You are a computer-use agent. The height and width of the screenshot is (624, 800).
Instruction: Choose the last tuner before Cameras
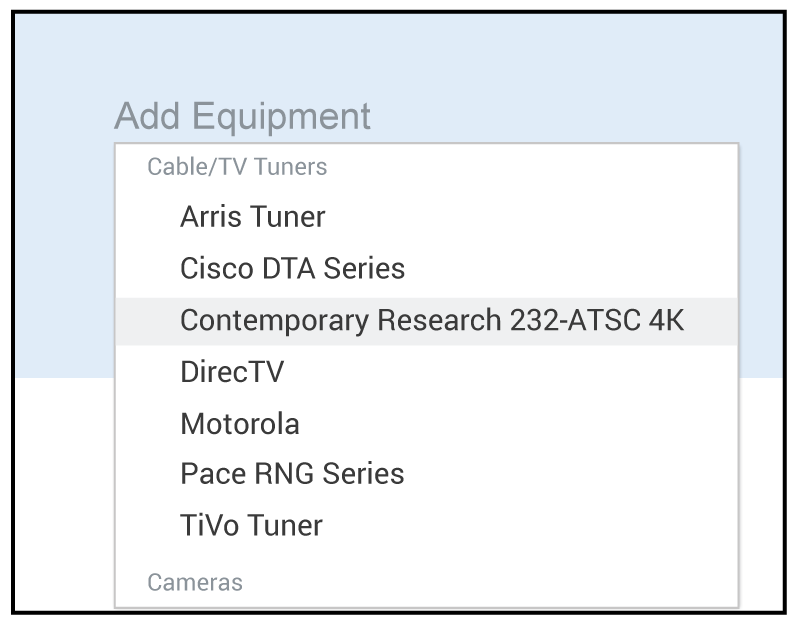(x=251, y=525)
